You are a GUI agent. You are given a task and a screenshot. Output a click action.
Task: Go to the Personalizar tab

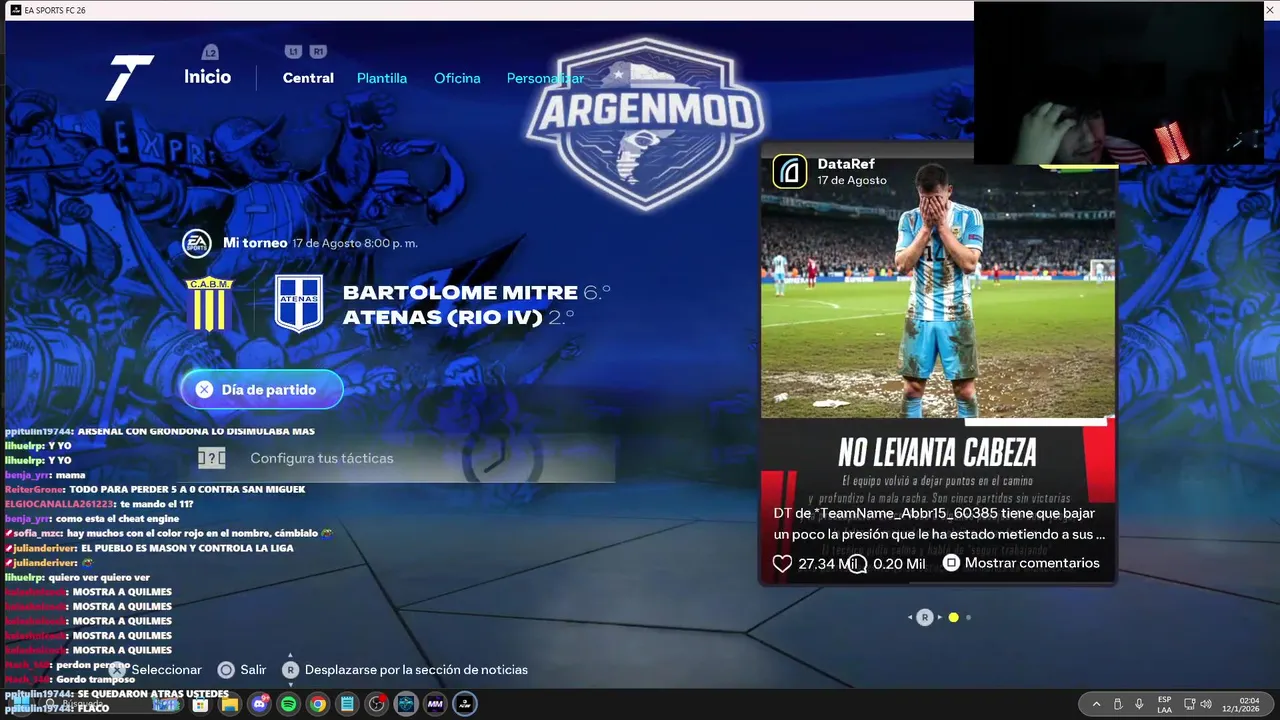(x=545, y=78)
